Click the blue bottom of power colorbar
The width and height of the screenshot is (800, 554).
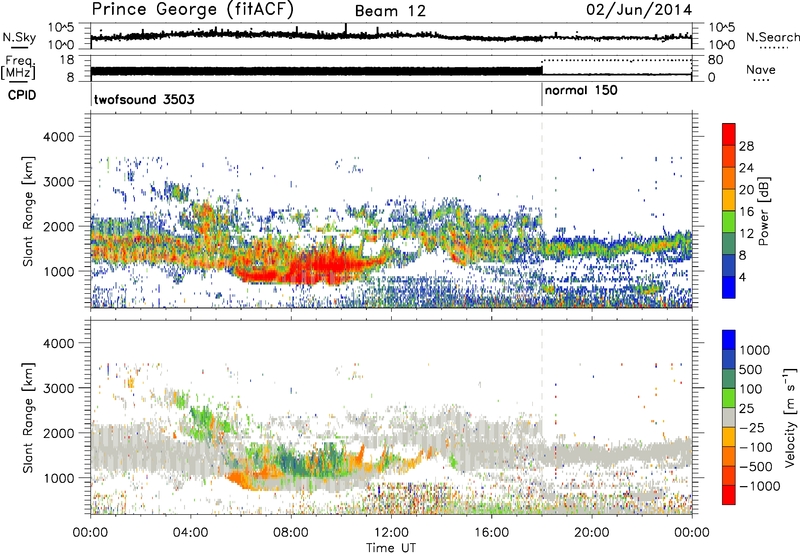click(x=729, y=287)
